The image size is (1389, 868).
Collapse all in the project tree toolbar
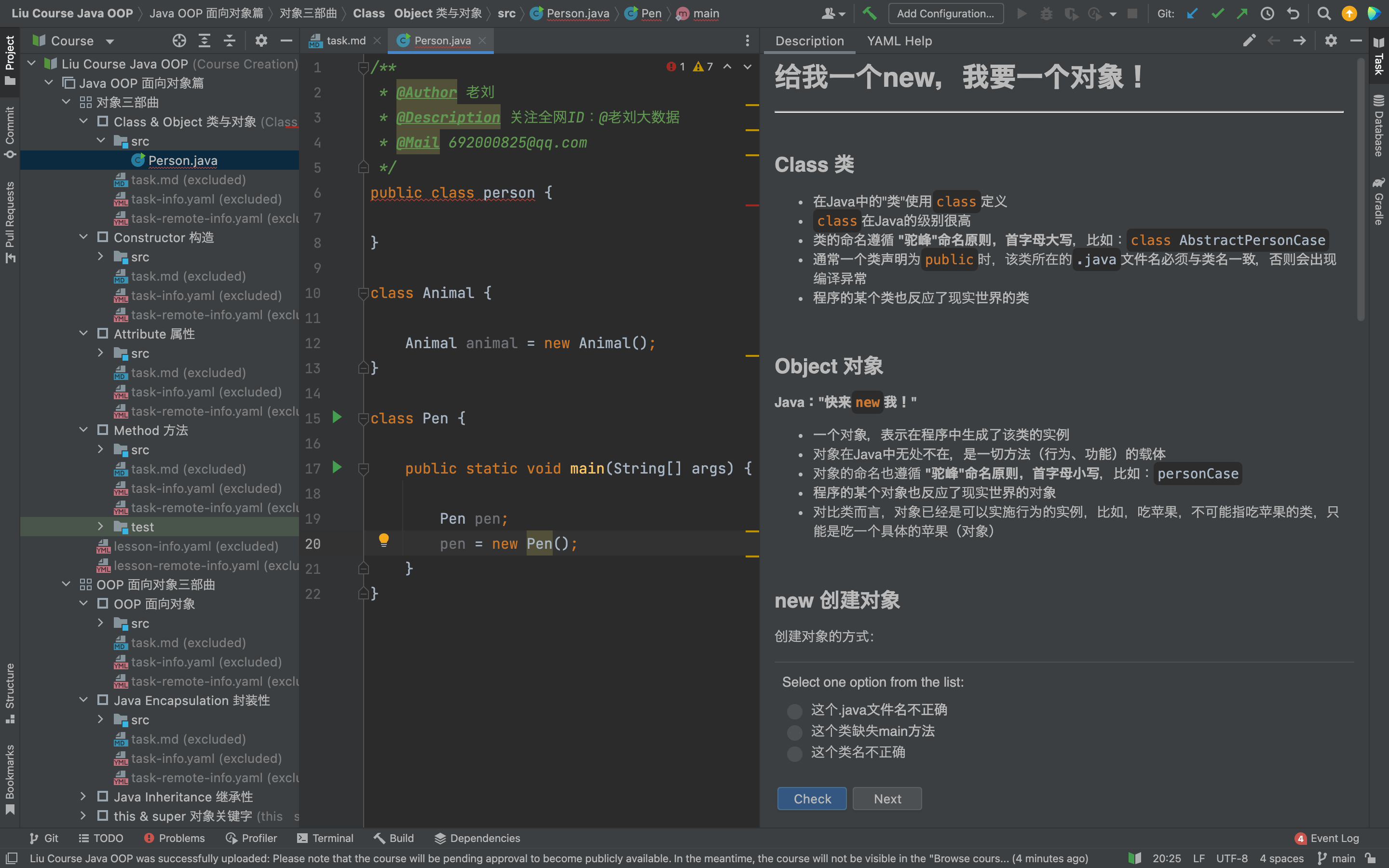pyautogui.click(x=229, y=41)
